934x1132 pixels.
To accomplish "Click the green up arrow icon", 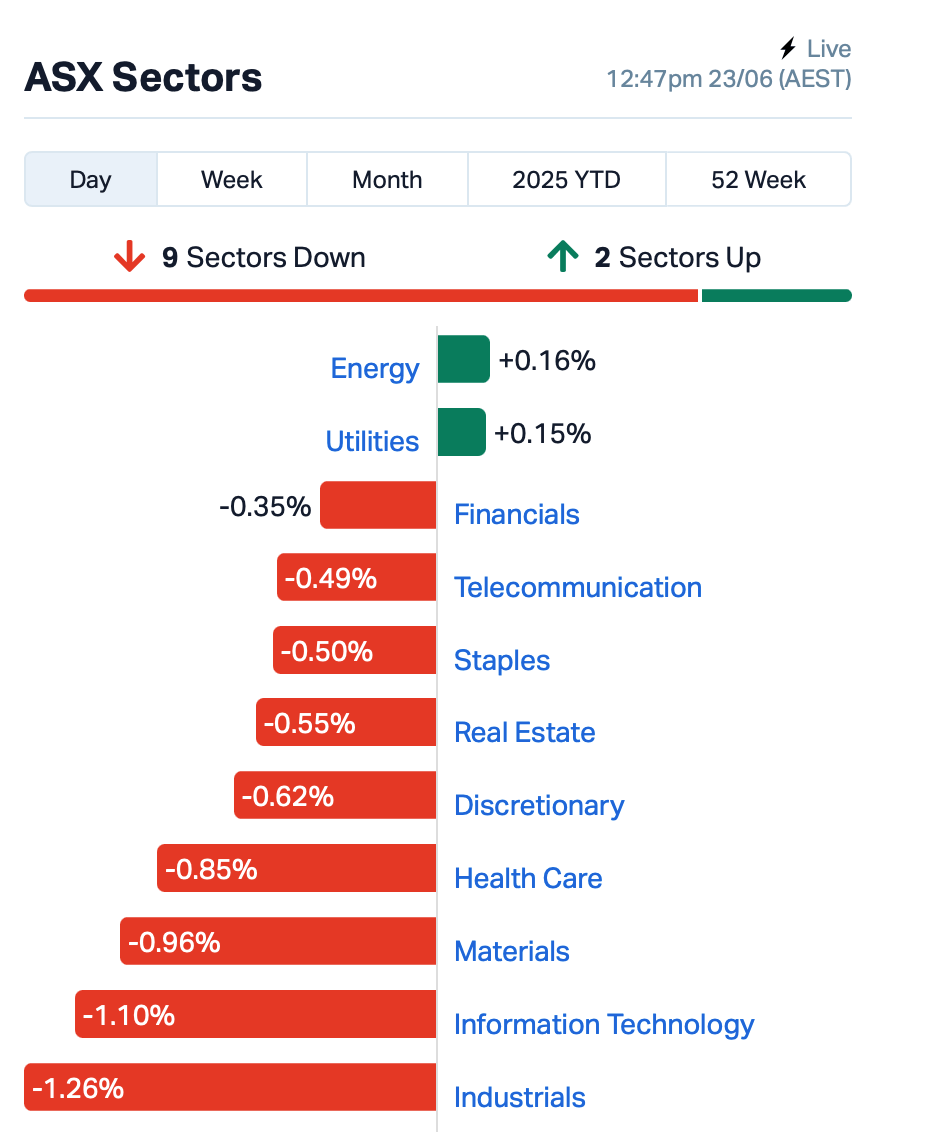I will point(563,256).
